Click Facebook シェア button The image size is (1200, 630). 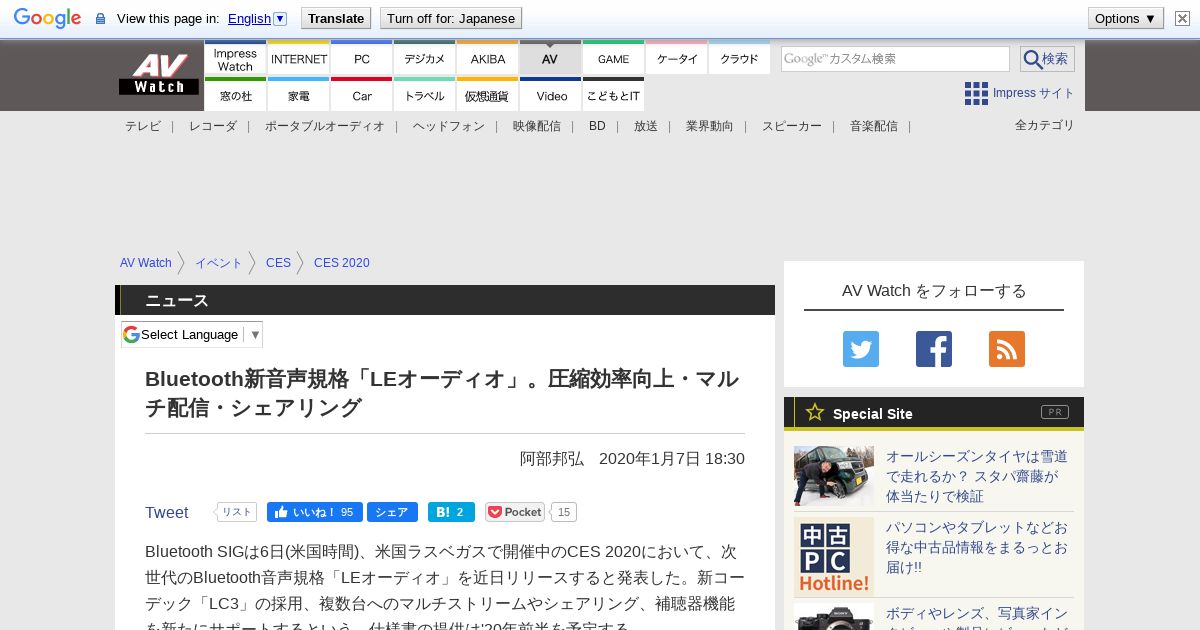point(392,512)
